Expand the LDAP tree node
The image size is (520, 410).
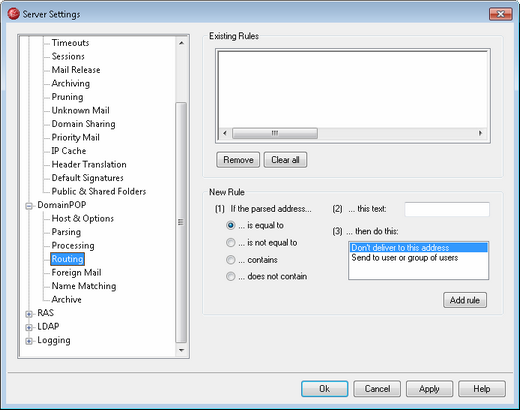[29, 328]
